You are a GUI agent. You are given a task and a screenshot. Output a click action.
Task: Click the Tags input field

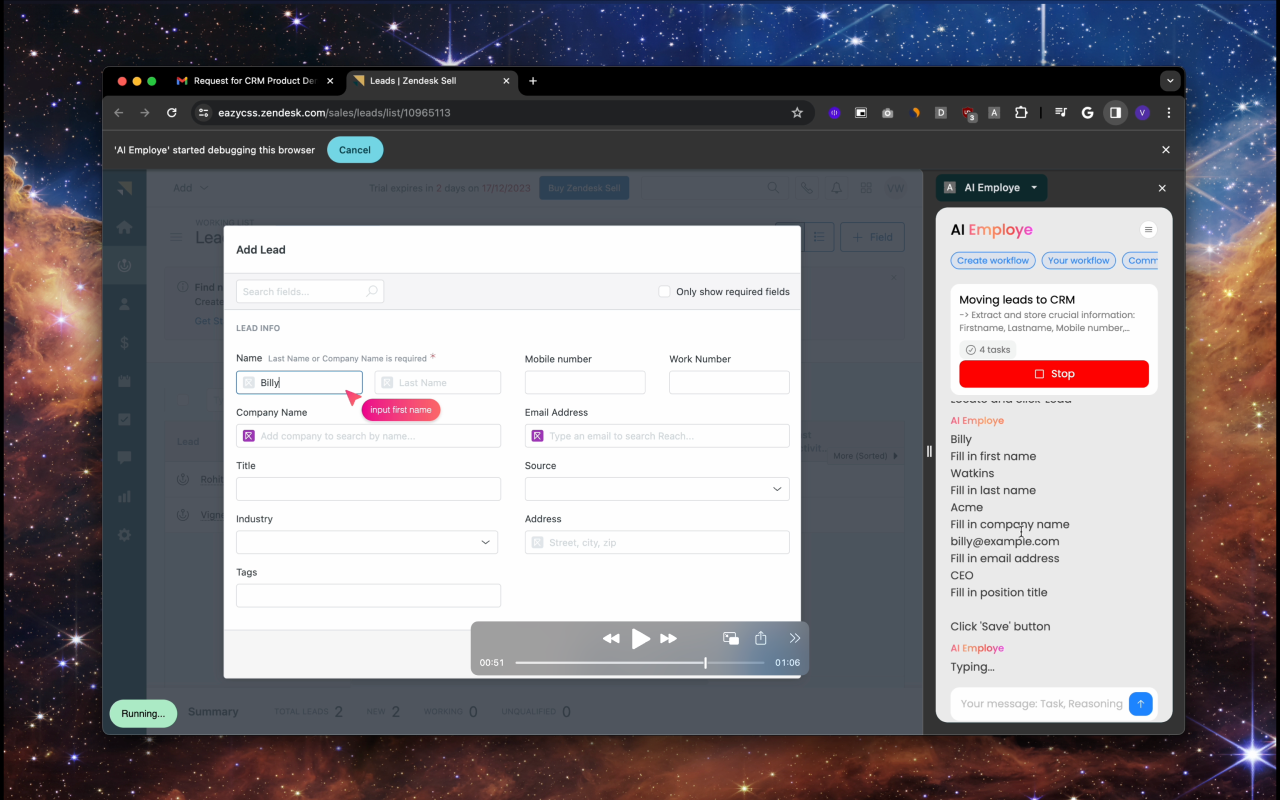coord(368,595)
